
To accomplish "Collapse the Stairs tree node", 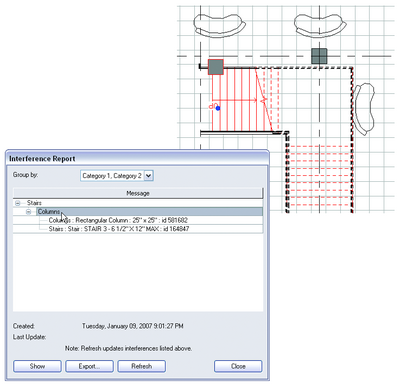I will click(x=18, y=203).
